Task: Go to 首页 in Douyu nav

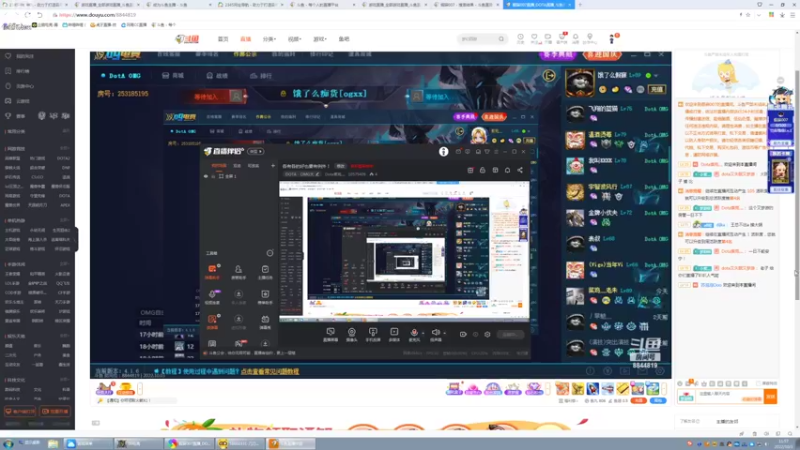Action: point(223,39)
